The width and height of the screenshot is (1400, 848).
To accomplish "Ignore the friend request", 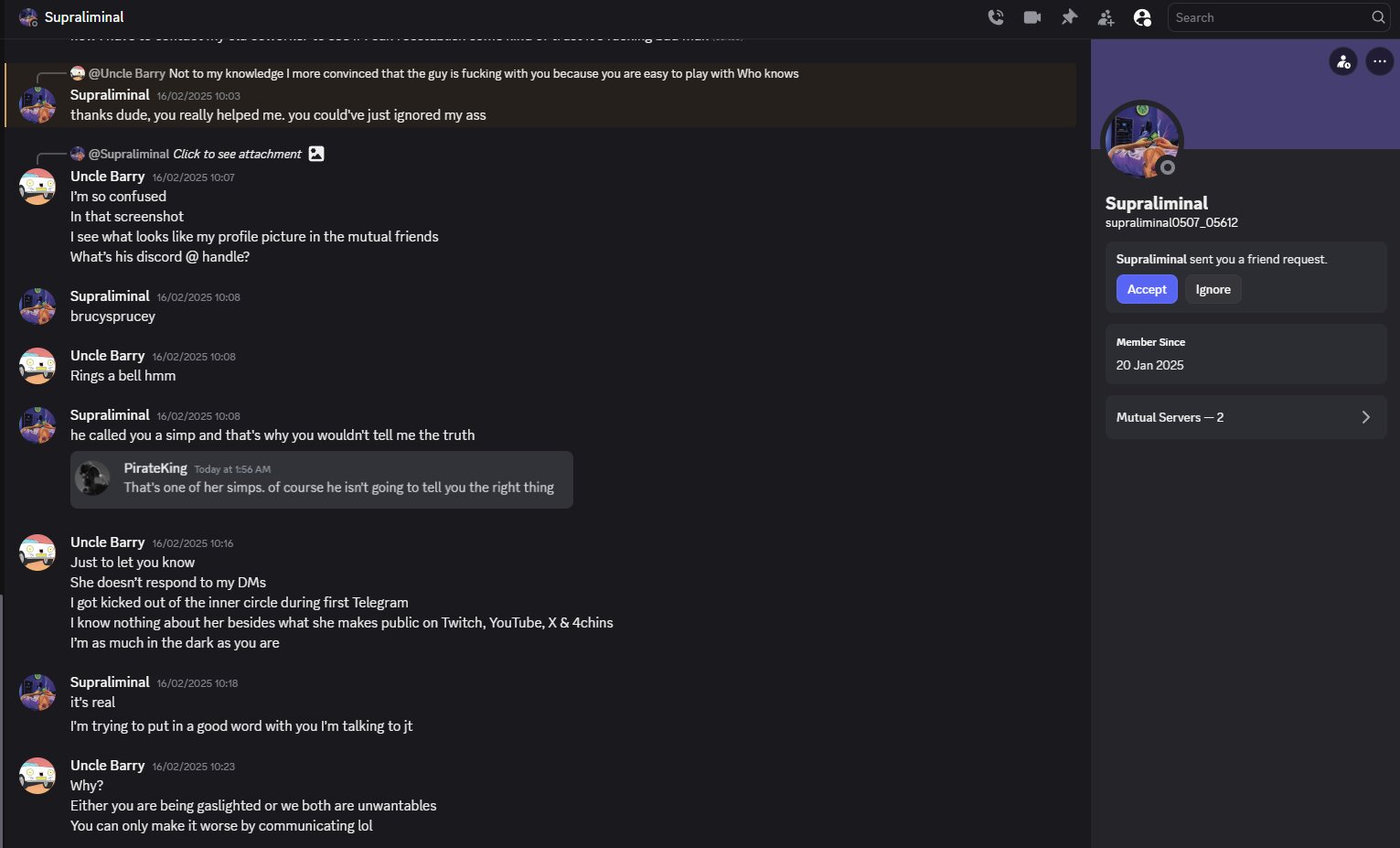I will [1213, 289].
